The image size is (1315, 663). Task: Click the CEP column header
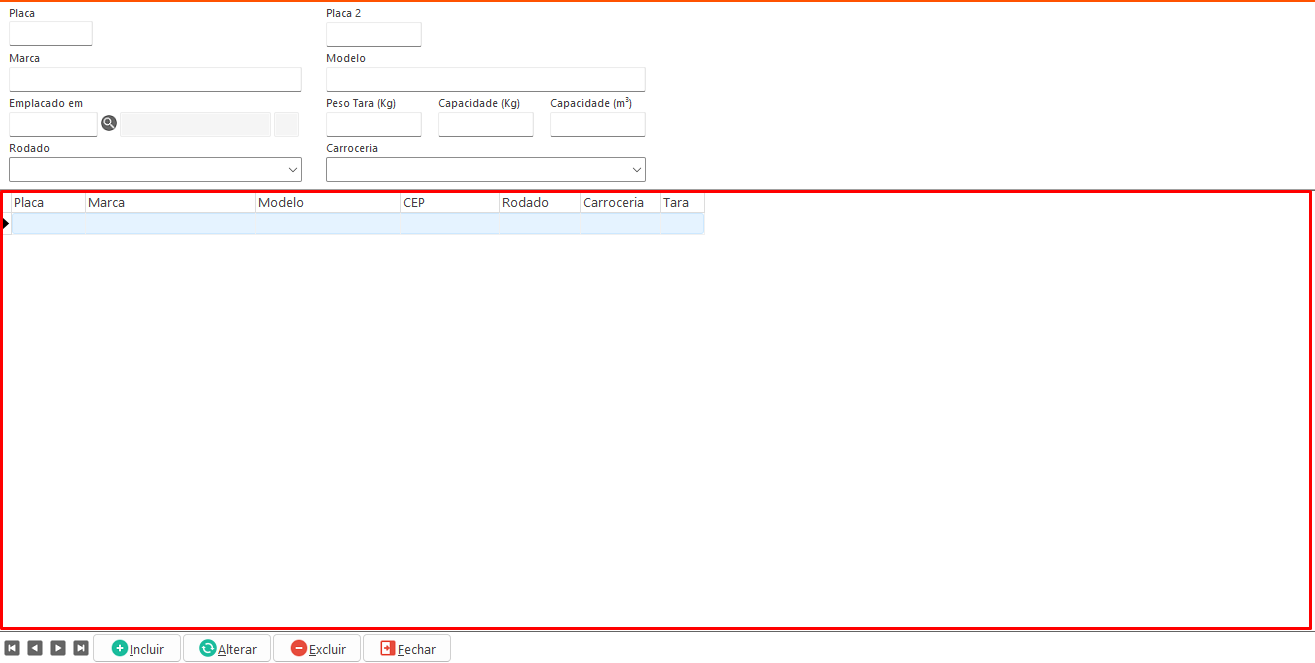pos(449,202)
